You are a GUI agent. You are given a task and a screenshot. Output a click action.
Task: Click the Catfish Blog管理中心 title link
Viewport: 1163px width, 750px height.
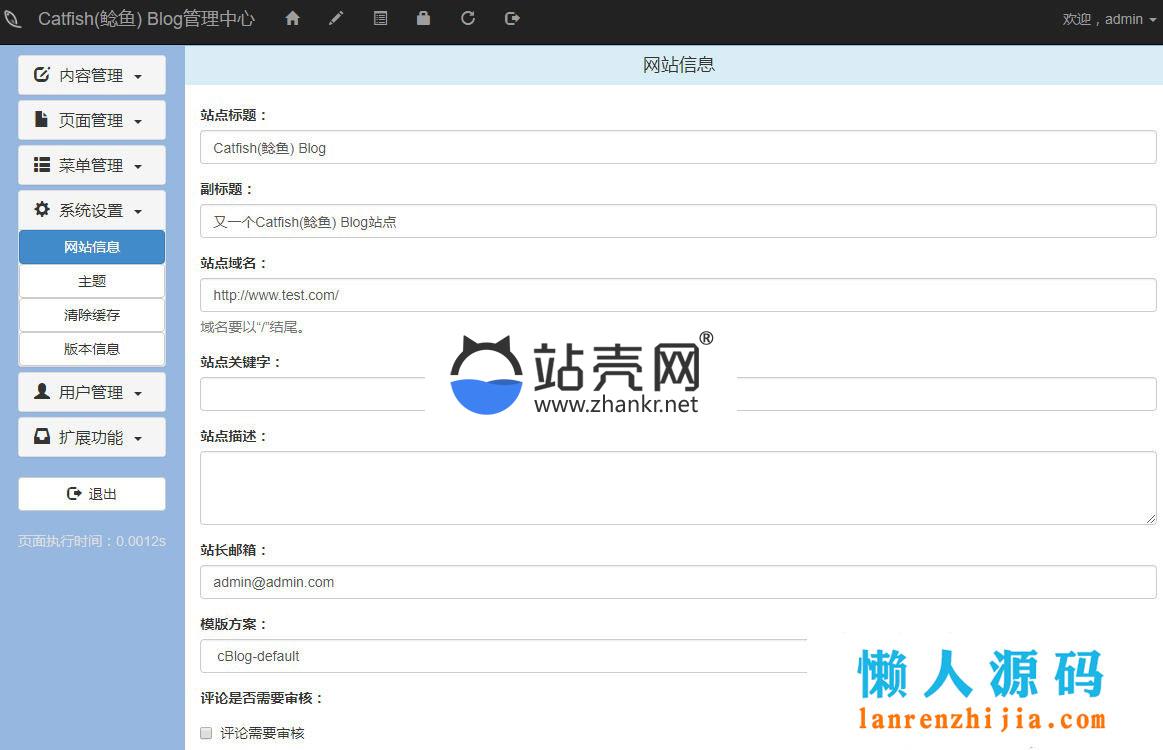146,19
